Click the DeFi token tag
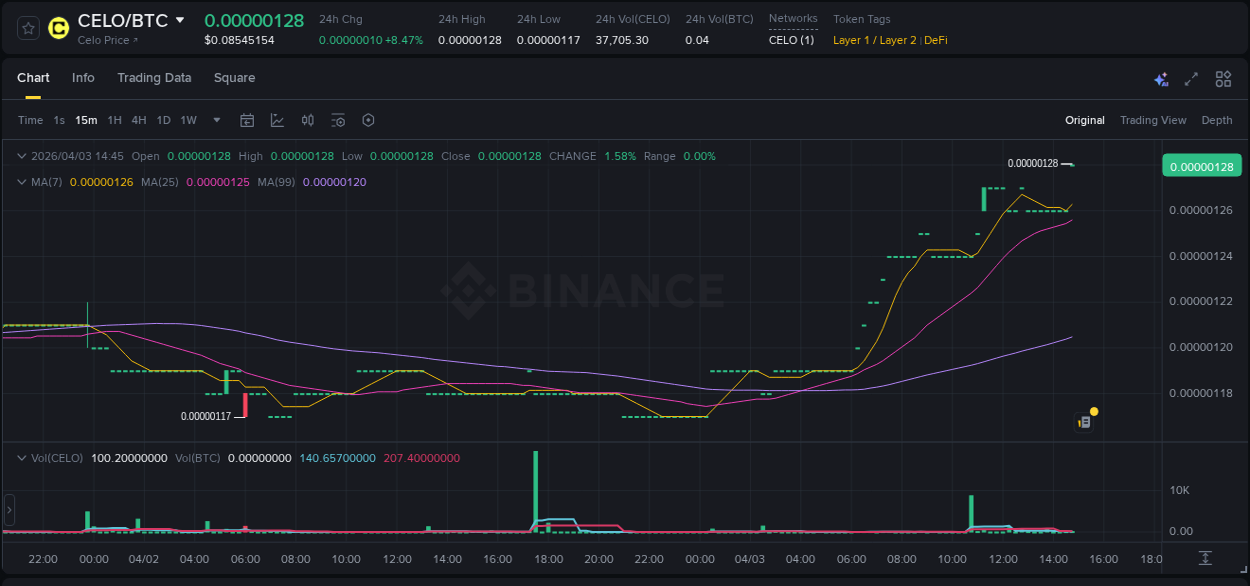1250x586 pixels. tap(935, 40)
